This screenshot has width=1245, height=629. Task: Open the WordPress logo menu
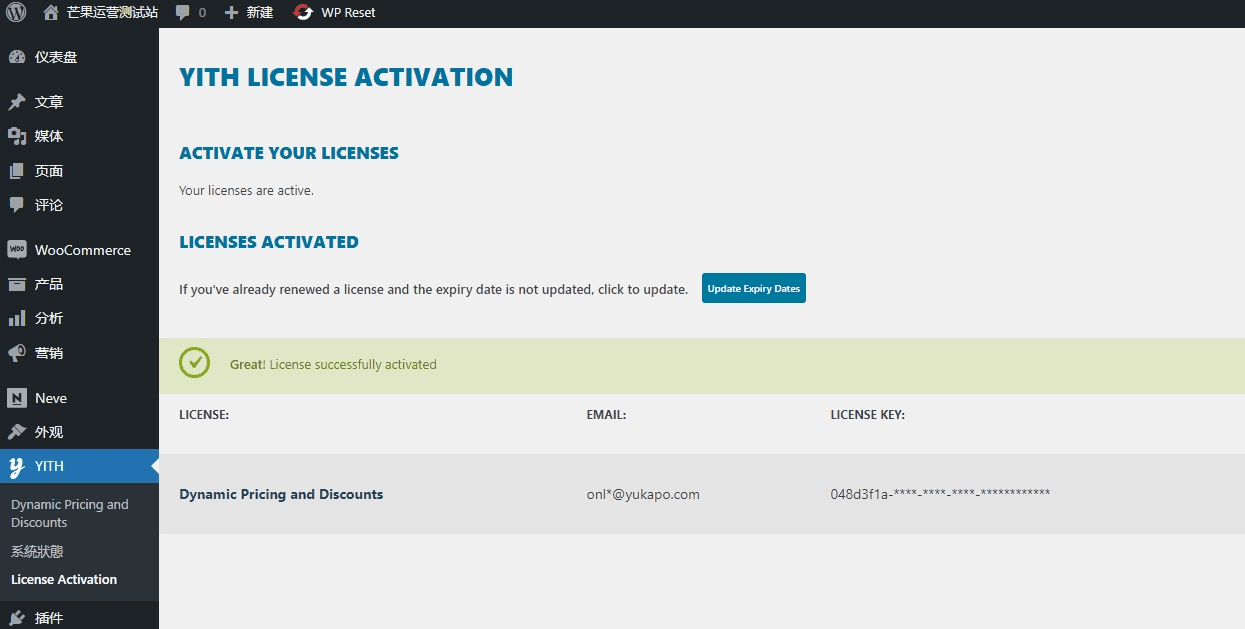[16, 13]
